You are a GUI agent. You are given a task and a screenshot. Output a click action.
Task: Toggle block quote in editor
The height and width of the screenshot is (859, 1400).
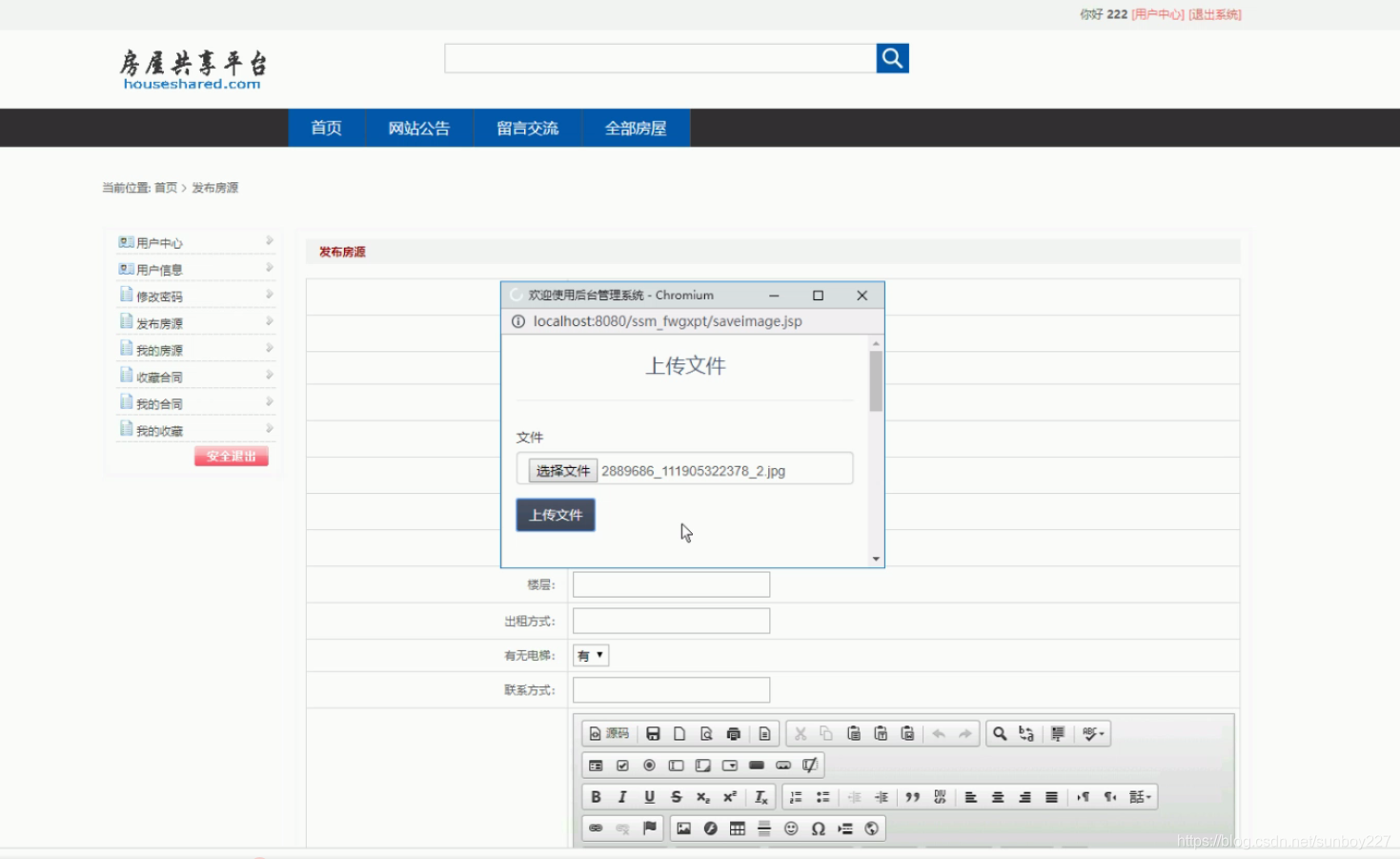tap(912, 797)
